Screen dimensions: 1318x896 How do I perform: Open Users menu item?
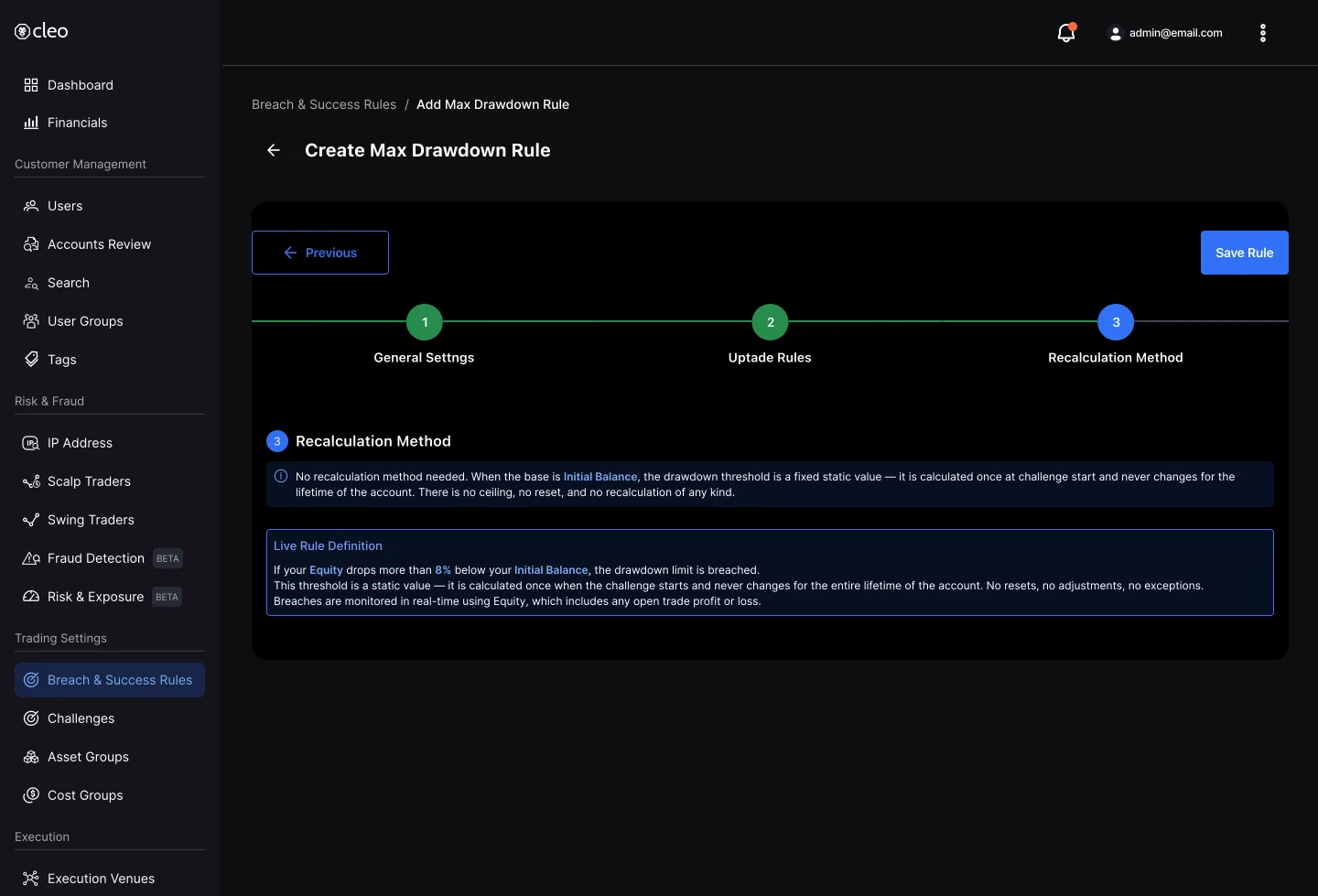(110, 206)
